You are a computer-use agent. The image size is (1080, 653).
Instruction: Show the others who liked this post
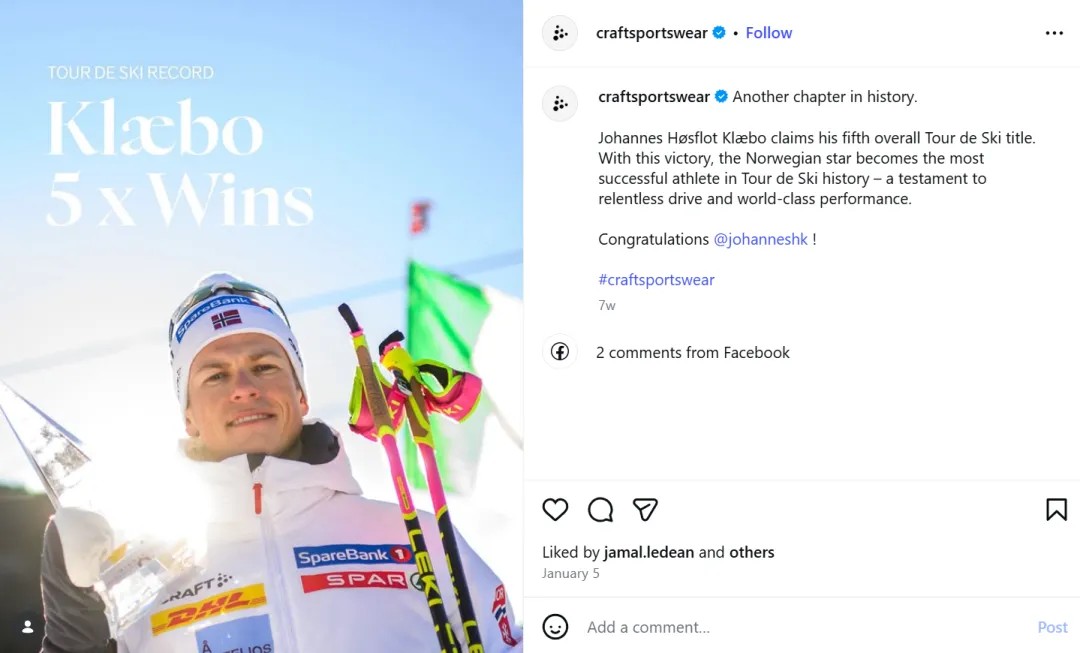pyautogui.click(x=752, y=552)
